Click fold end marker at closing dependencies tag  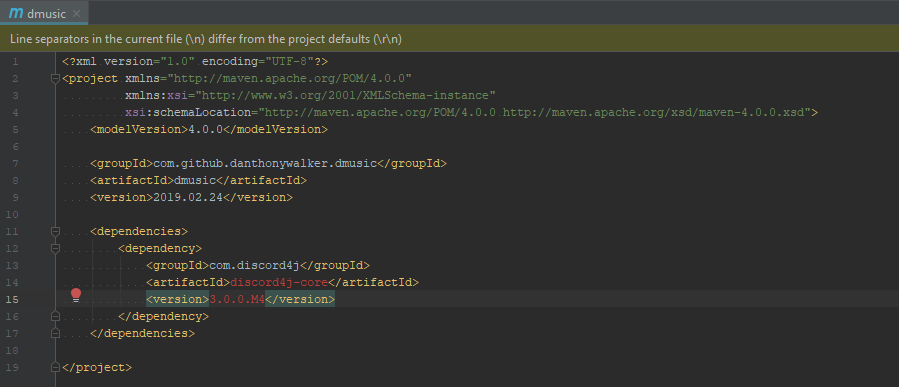click(x=56, y=334)
